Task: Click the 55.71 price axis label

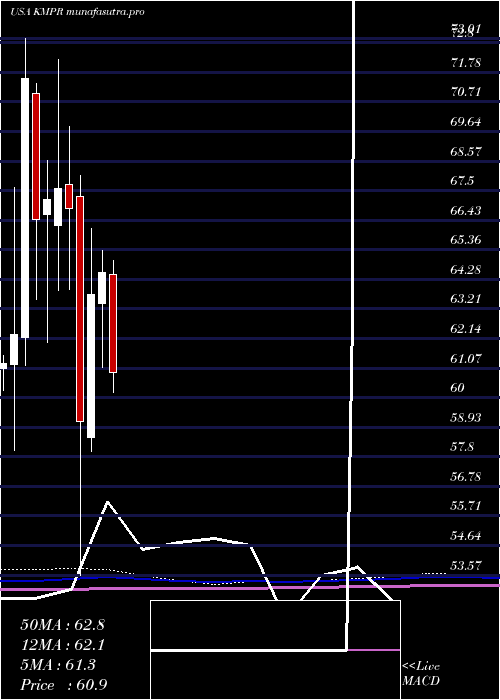Action: tap(466, 506)
